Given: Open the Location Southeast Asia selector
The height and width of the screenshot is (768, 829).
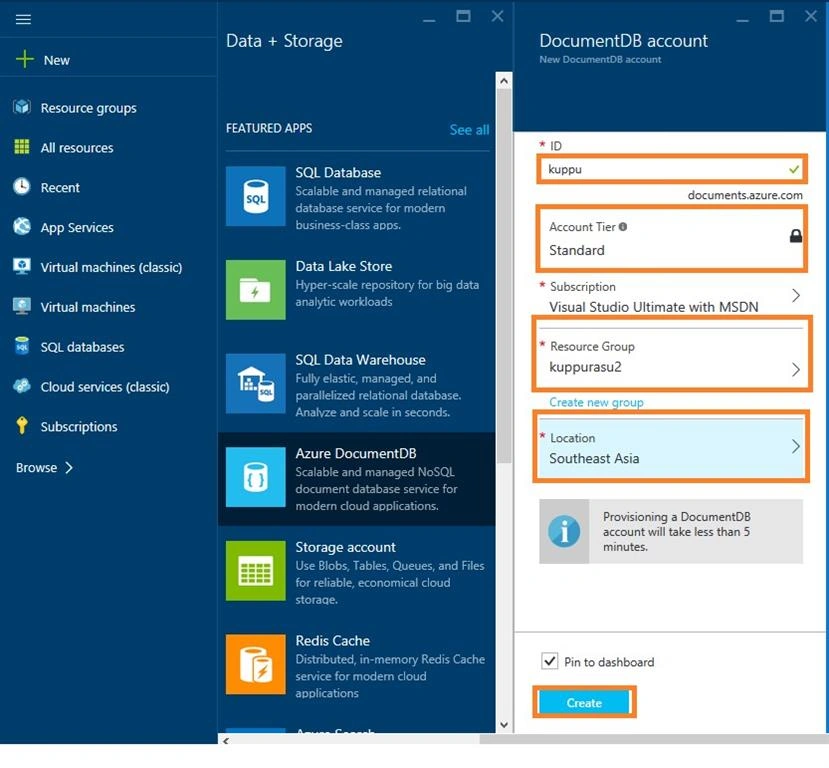Looking at the screenshot, I should click(671, 447).
